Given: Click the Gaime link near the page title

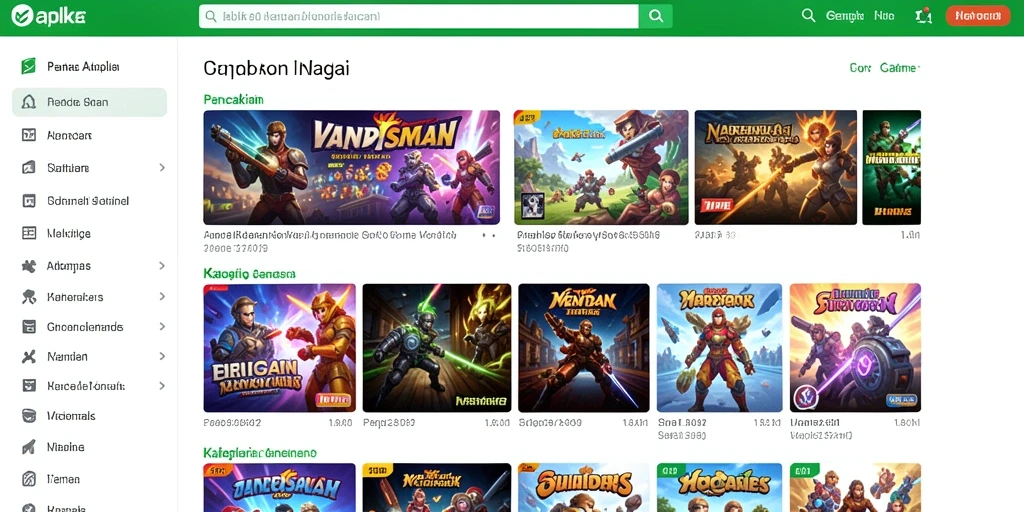Looking at the screenshot, I should (x=899, y=67).
